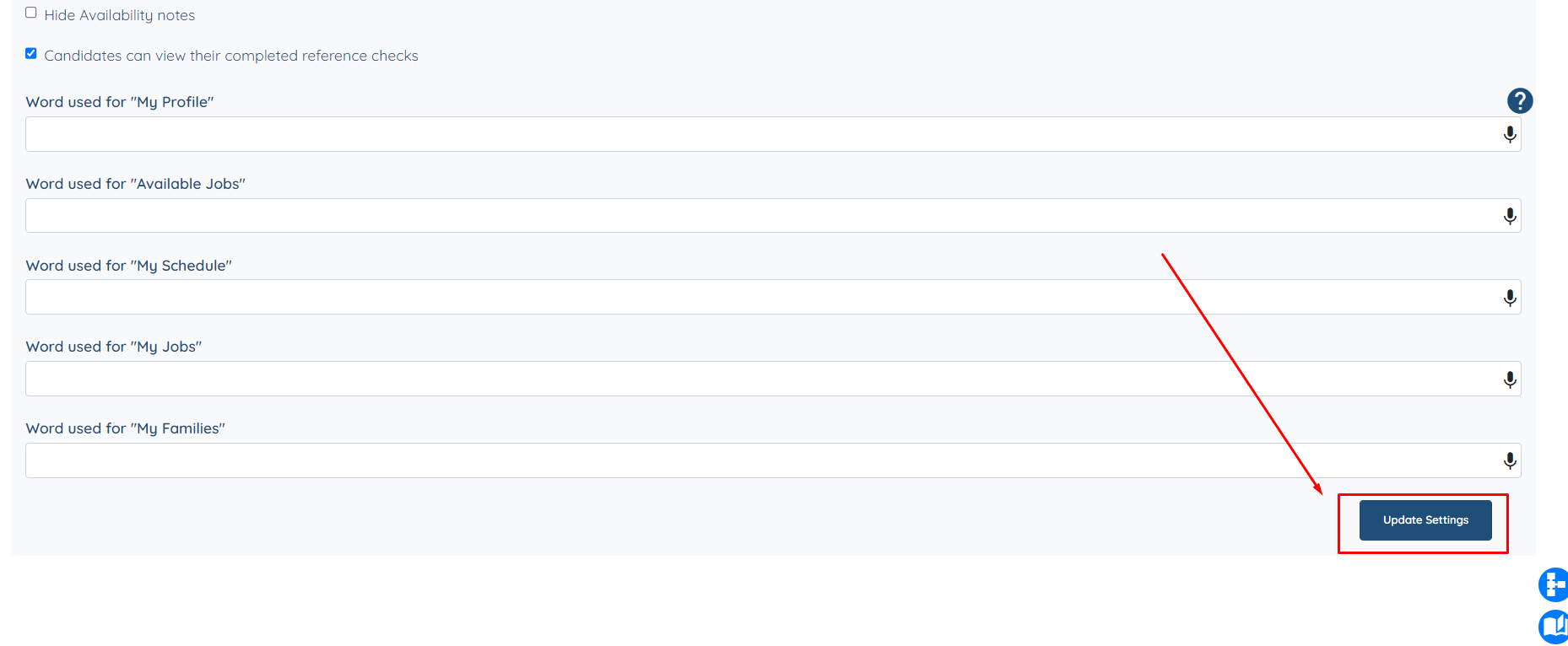
Task: Uncheck candidates can view reference checks box
Action: [31, 53]
